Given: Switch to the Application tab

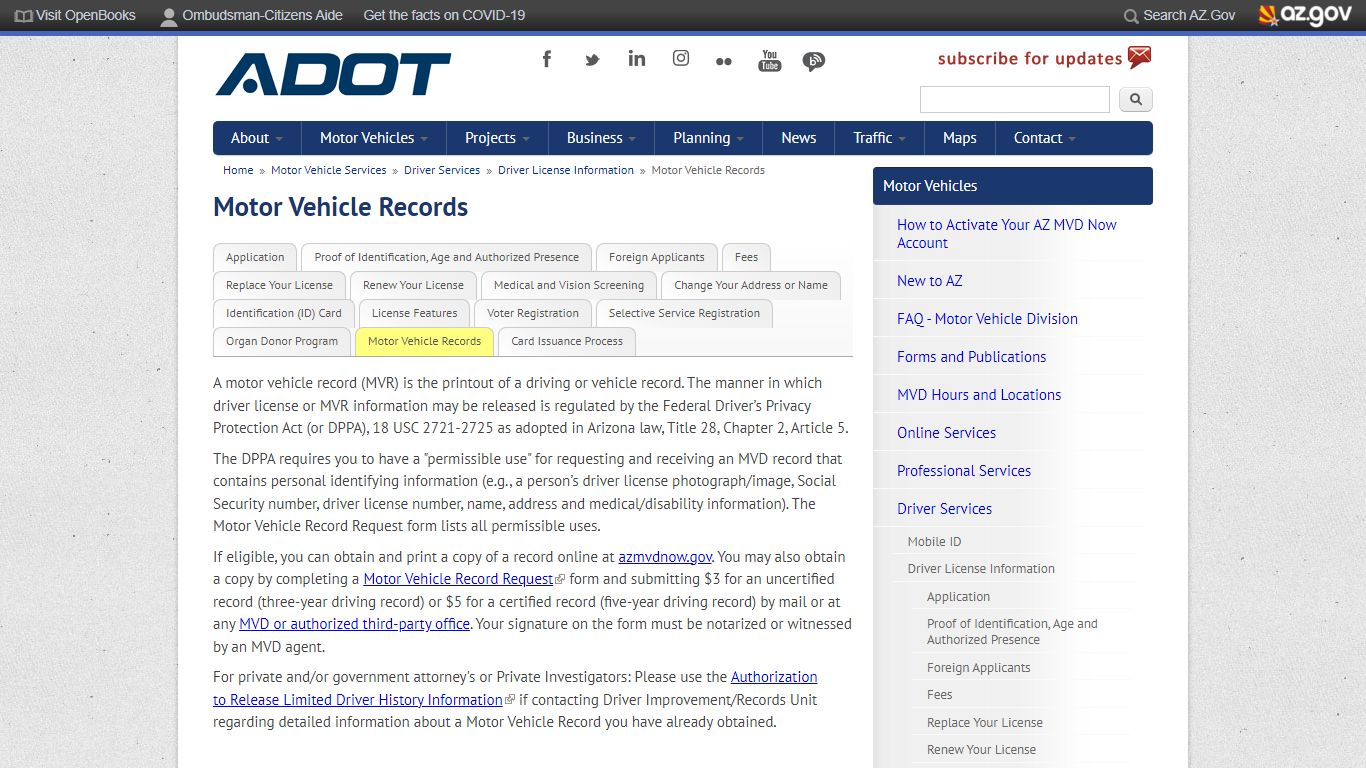Looking at the screenshot, I should (255, 257).
